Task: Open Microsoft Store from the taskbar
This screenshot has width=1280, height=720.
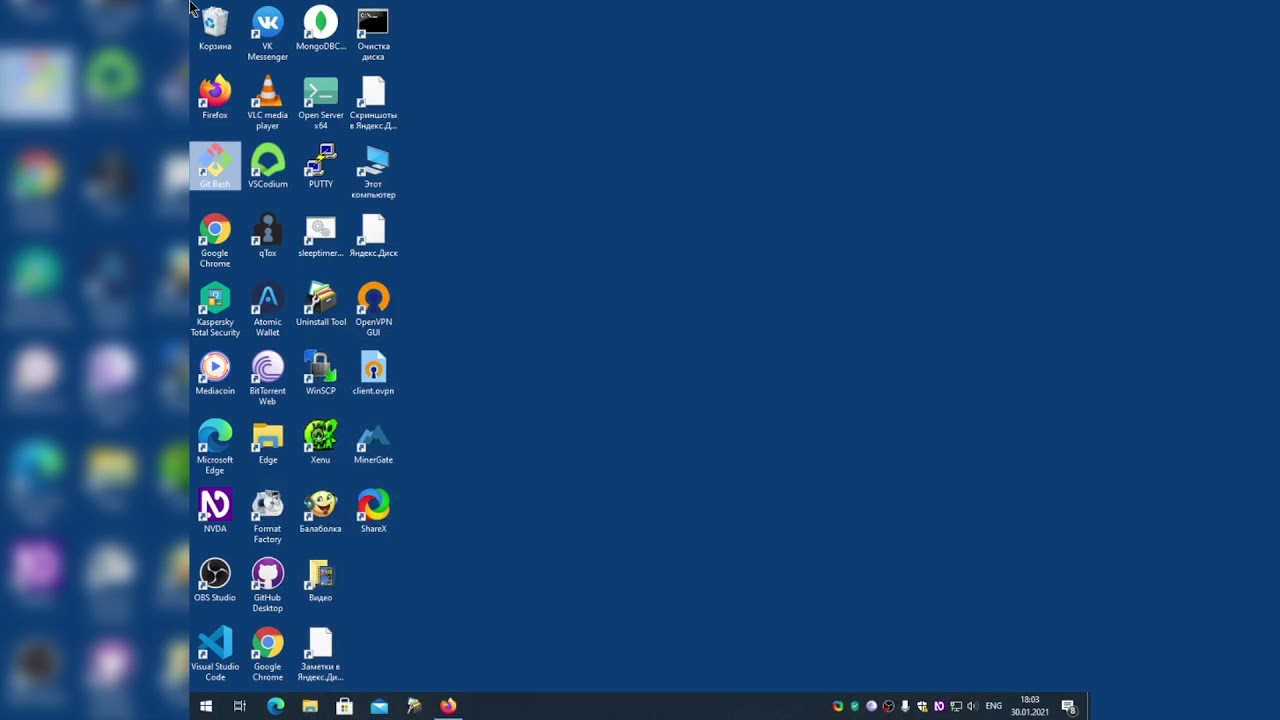Action: coord(344,706)
